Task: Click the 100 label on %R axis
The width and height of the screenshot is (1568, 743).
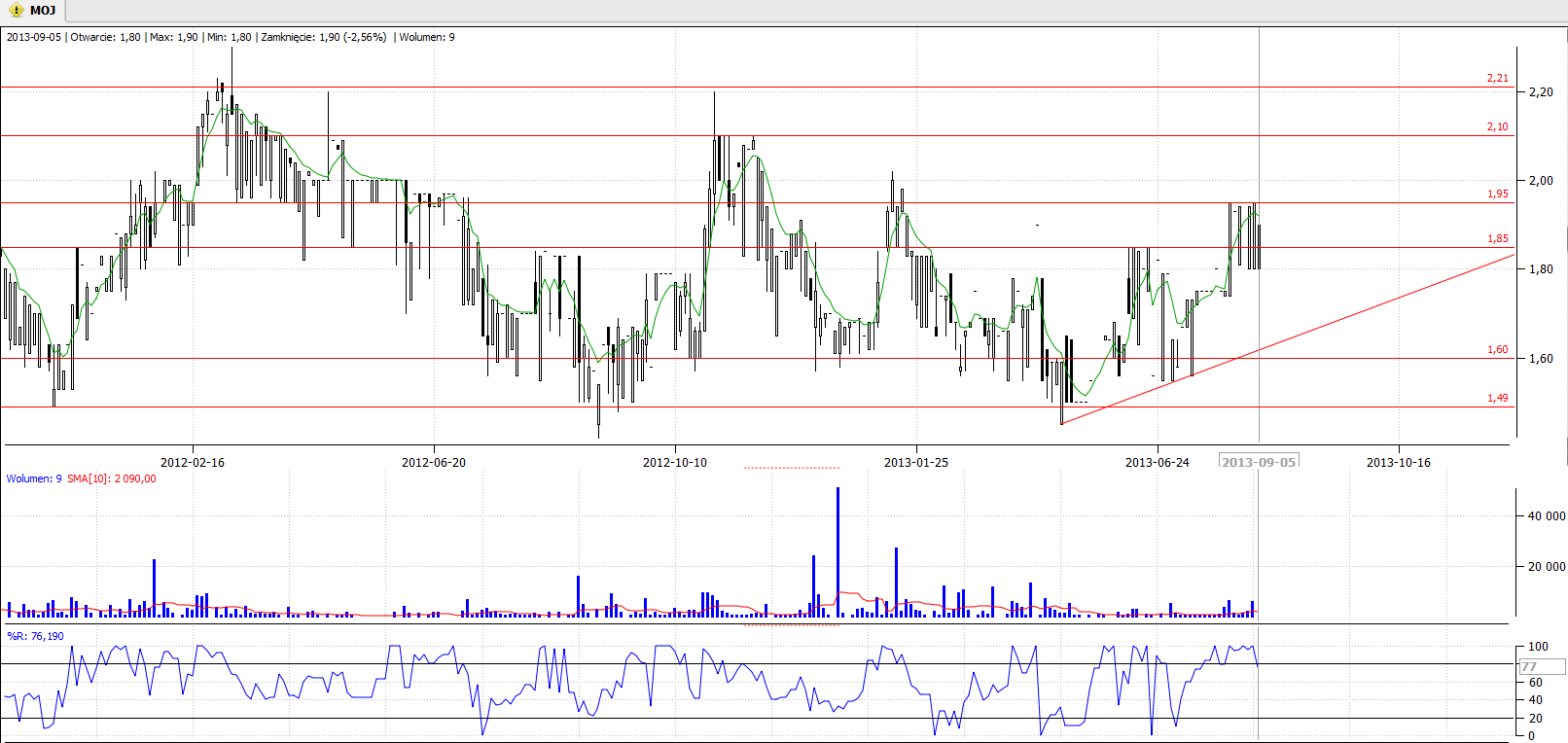Action: [x=1538, y=647]
